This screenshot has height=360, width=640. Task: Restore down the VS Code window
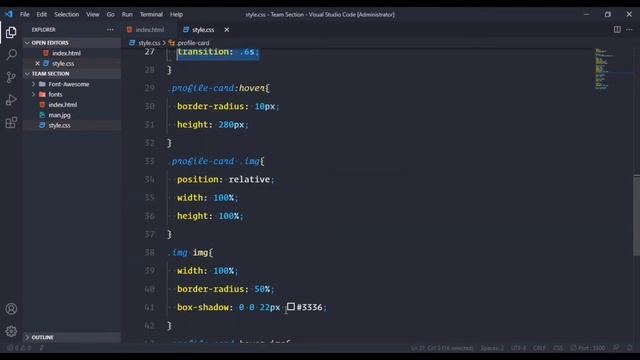(x=608, y=14)
